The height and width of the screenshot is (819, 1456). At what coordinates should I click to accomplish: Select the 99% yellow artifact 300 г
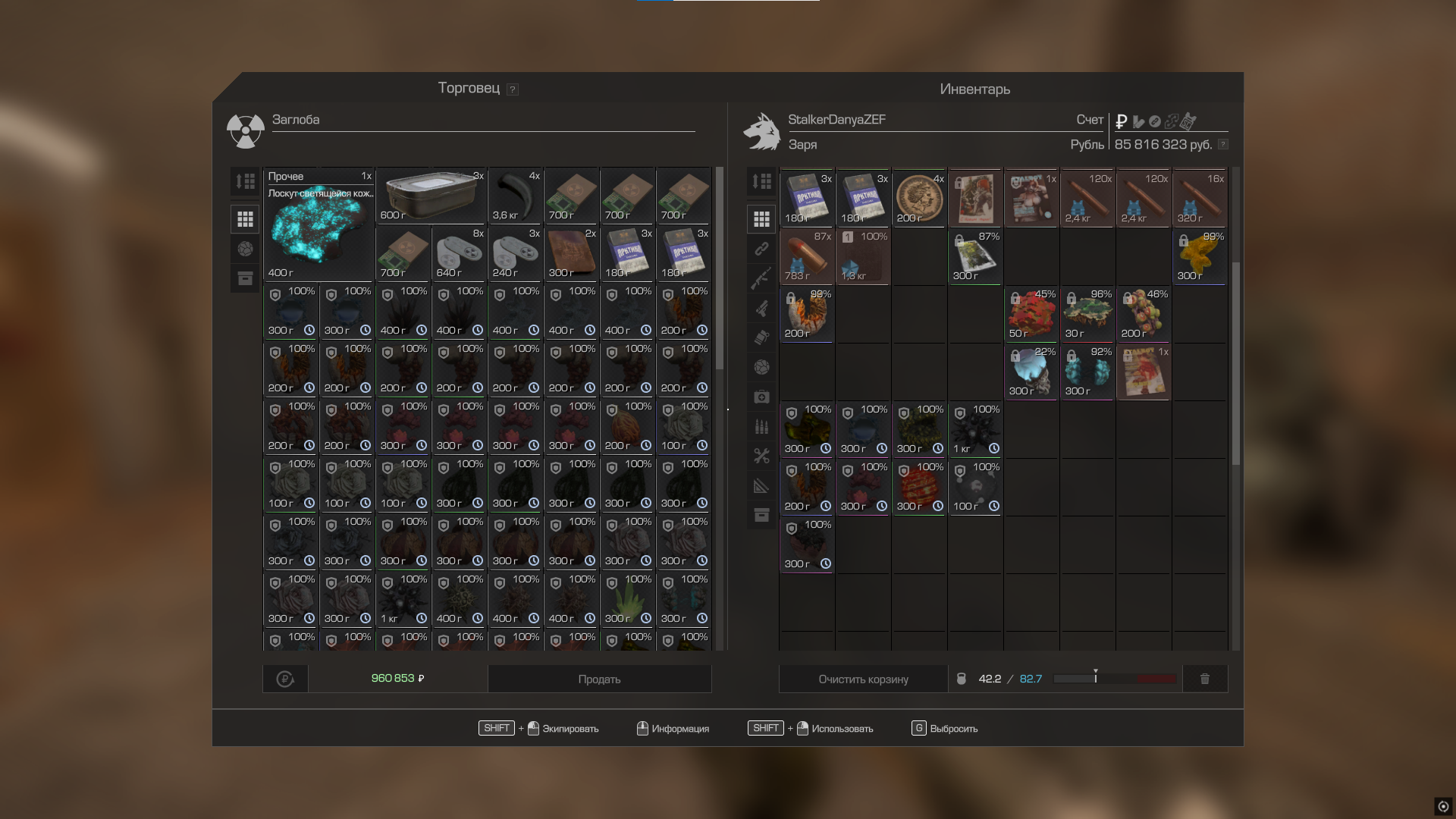pos(1200,256)
